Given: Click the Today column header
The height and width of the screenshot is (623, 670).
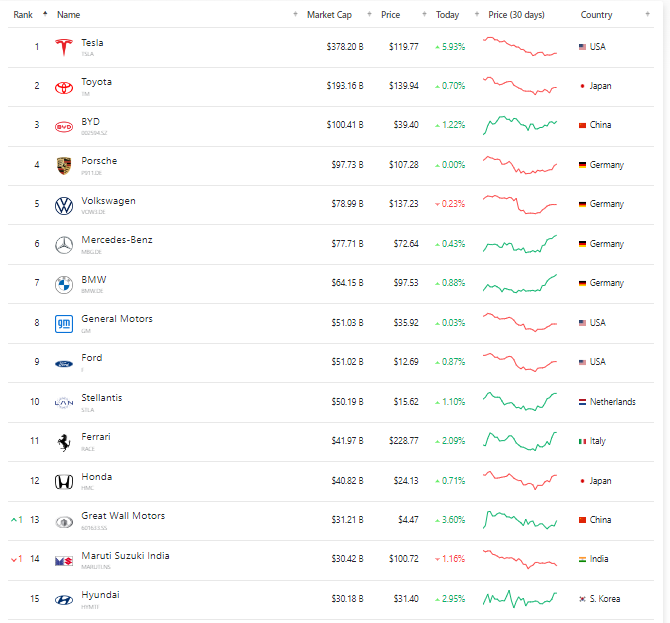Looking at the screenshot, I should pyautogui.click(x=447, y=15).
